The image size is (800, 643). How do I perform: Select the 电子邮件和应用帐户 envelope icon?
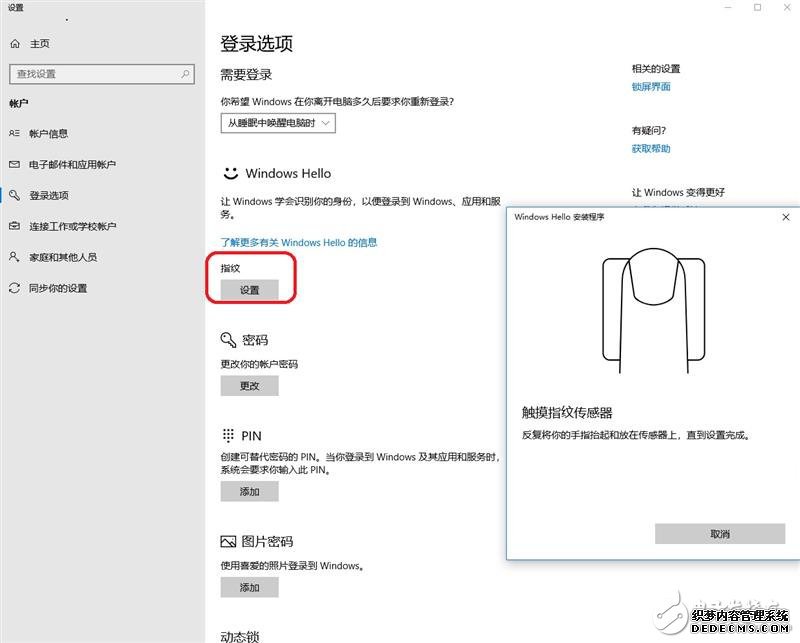click(14, 164)
